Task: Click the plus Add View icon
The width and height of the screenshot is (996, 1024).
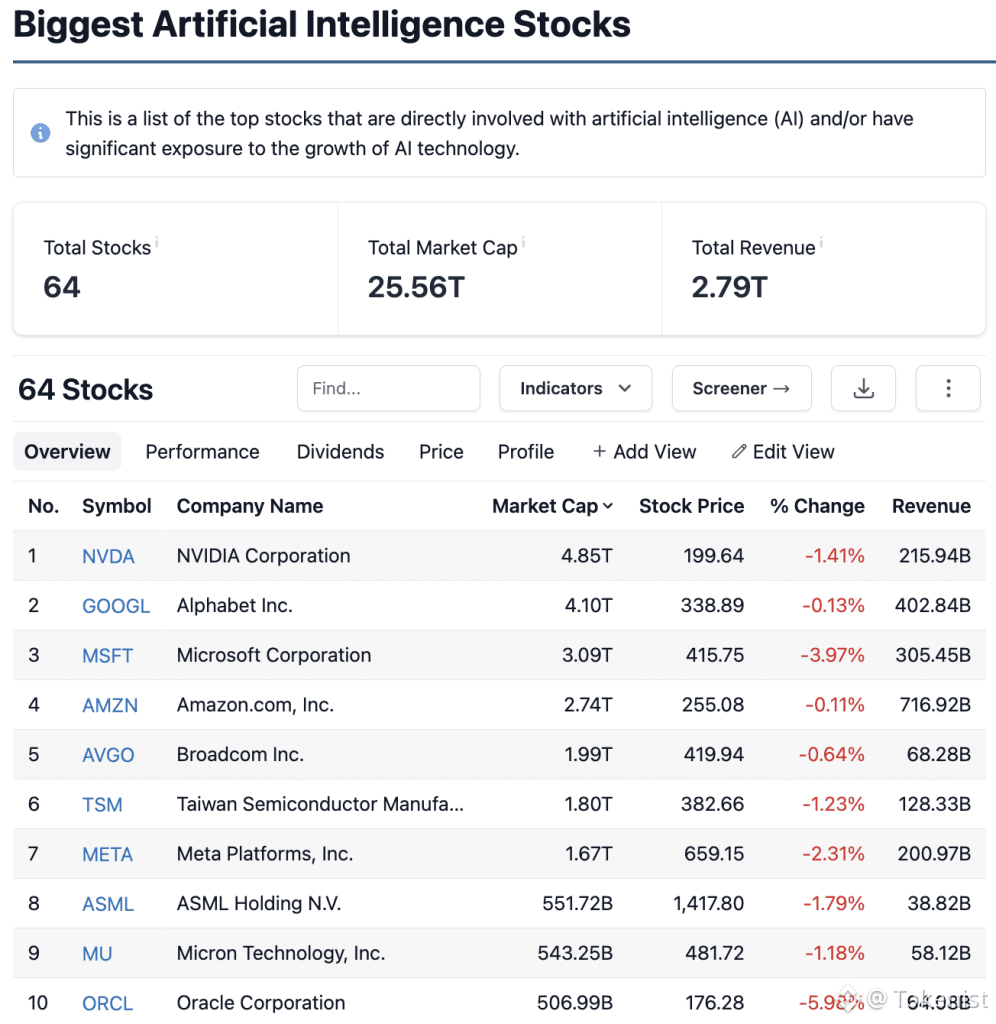Action: point(600,452)
